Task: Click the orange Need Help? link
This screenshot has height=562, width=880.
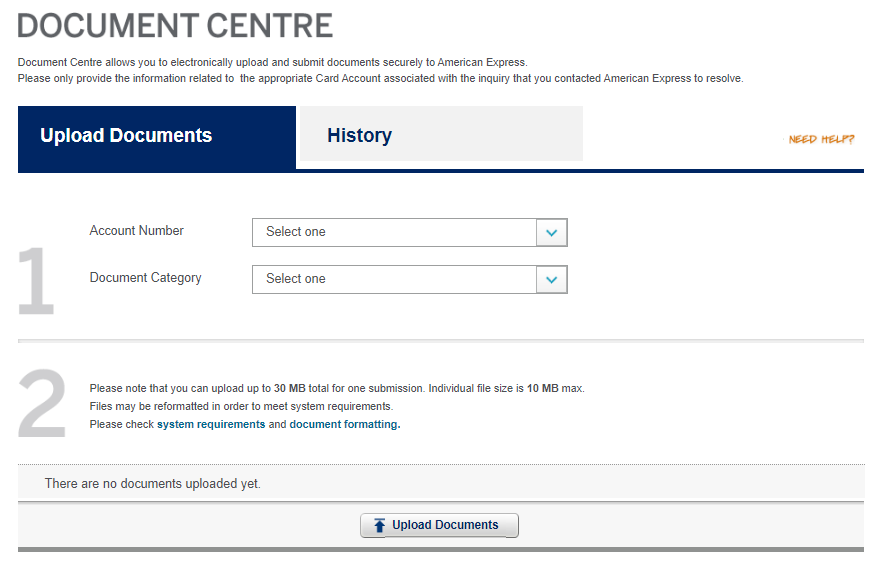Action: pos(821,139)
